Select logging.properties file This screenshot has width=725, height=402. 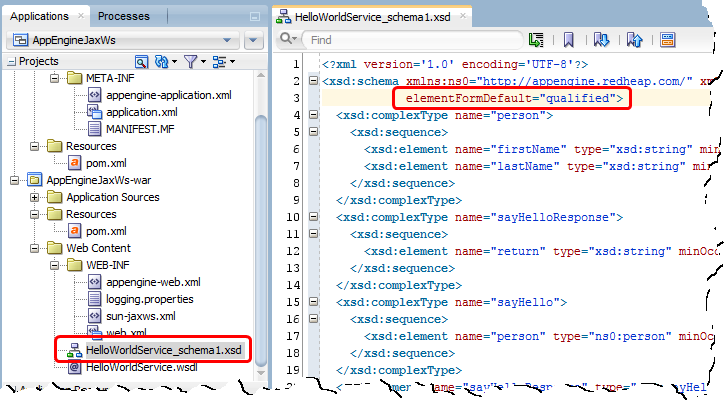pyautogui.click(x=150, y=299)
